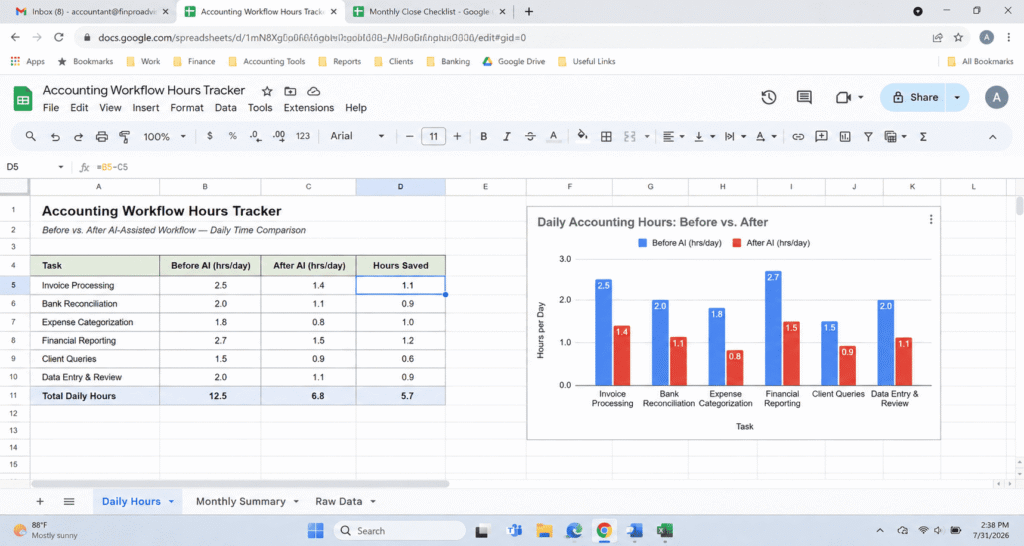Open the search menus magnifier tool

[x=31, y=136]
